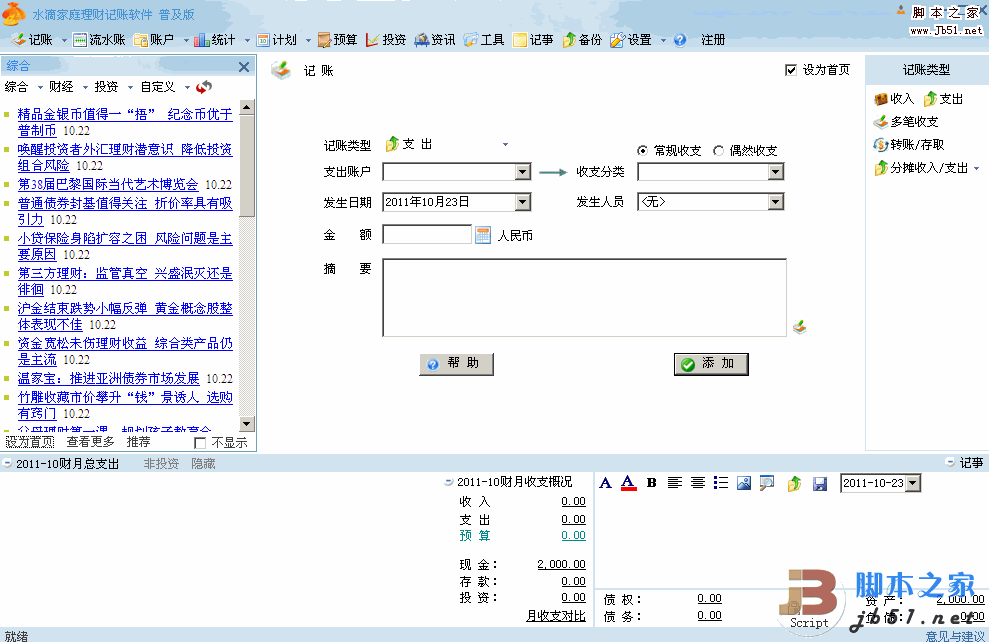Image resolution: width=989 pixels, height=642 pixels.
Task: Open the 发生人员 dropdown
Action: pos(776,202)
